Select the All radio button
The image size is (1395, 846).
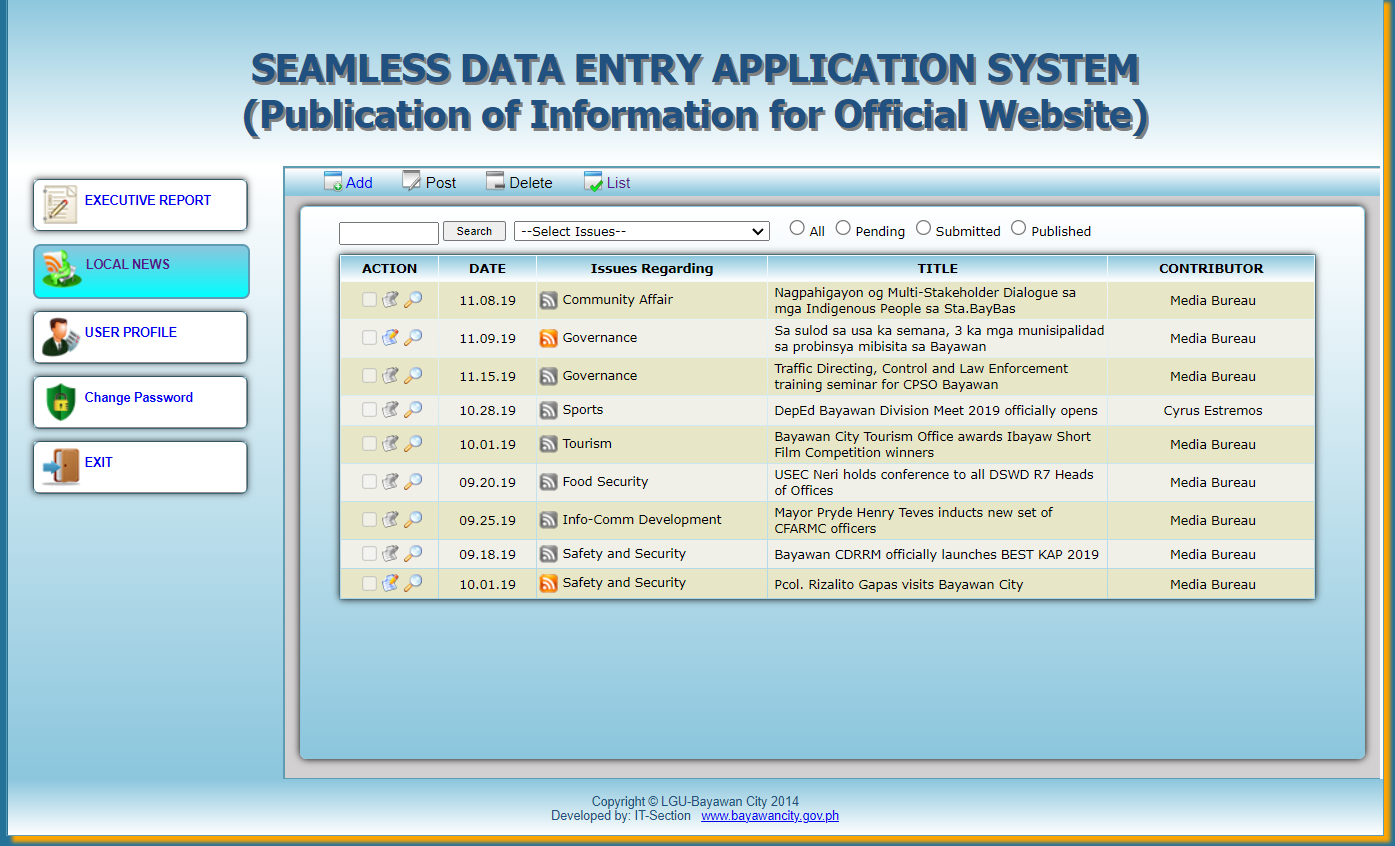click(797, 228)
